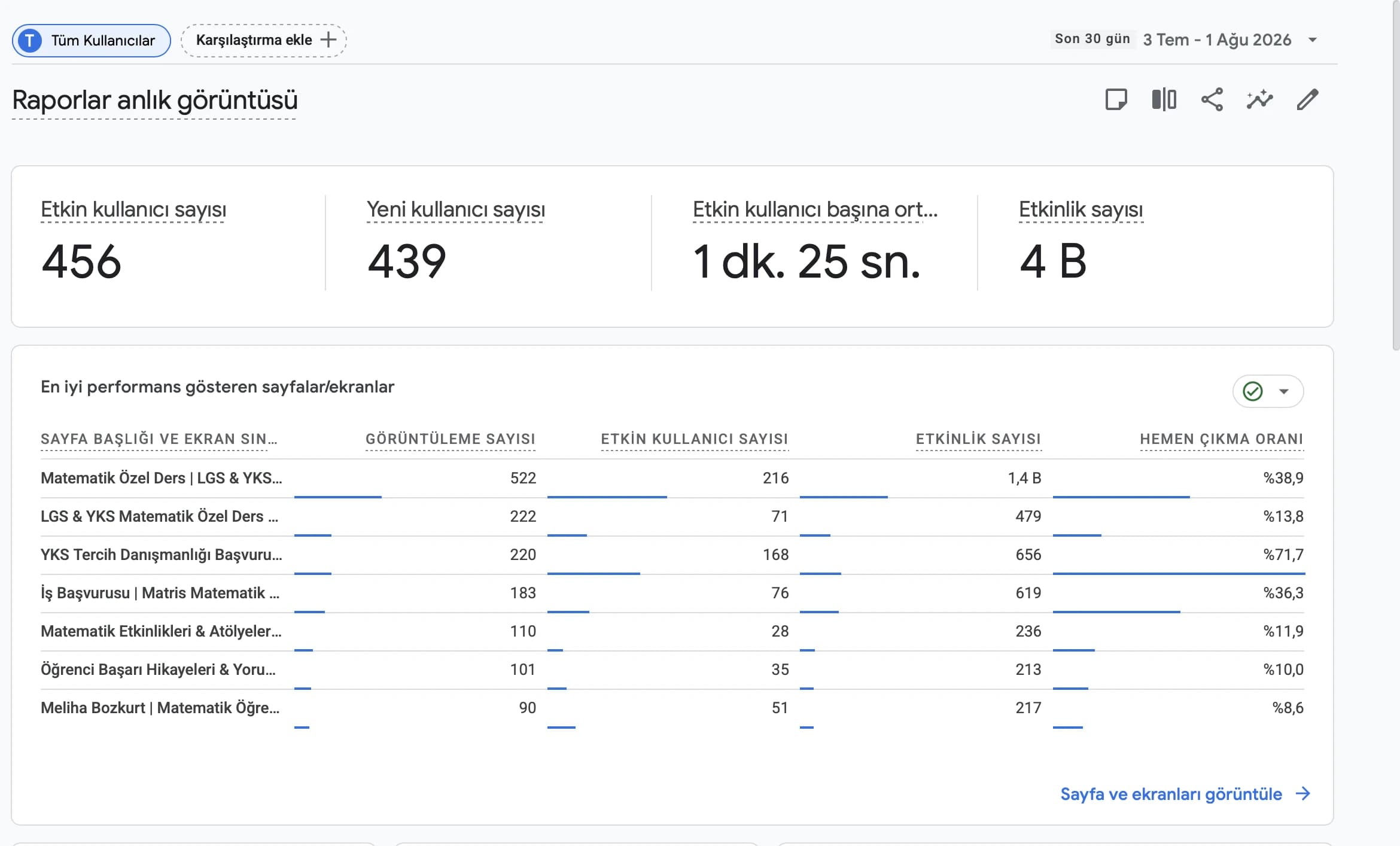Click the Tüm Kullanıcılar segment chip
Viewport: 1400px width, 846px height.
click(x=92, y=41)
